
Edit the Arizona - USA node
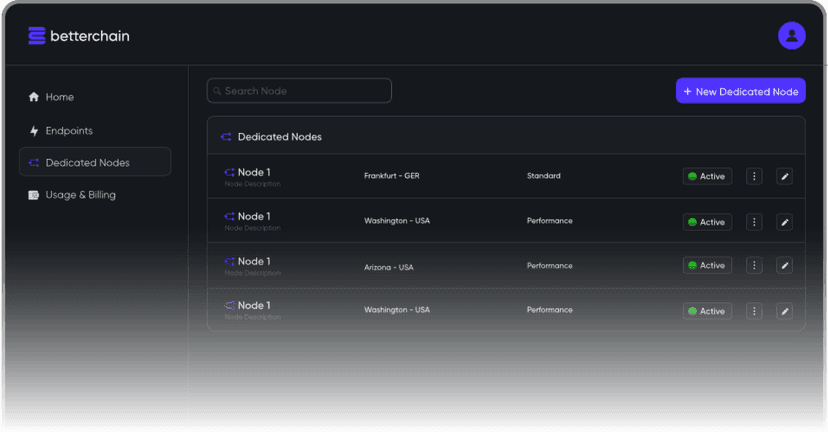coord(785,266)
